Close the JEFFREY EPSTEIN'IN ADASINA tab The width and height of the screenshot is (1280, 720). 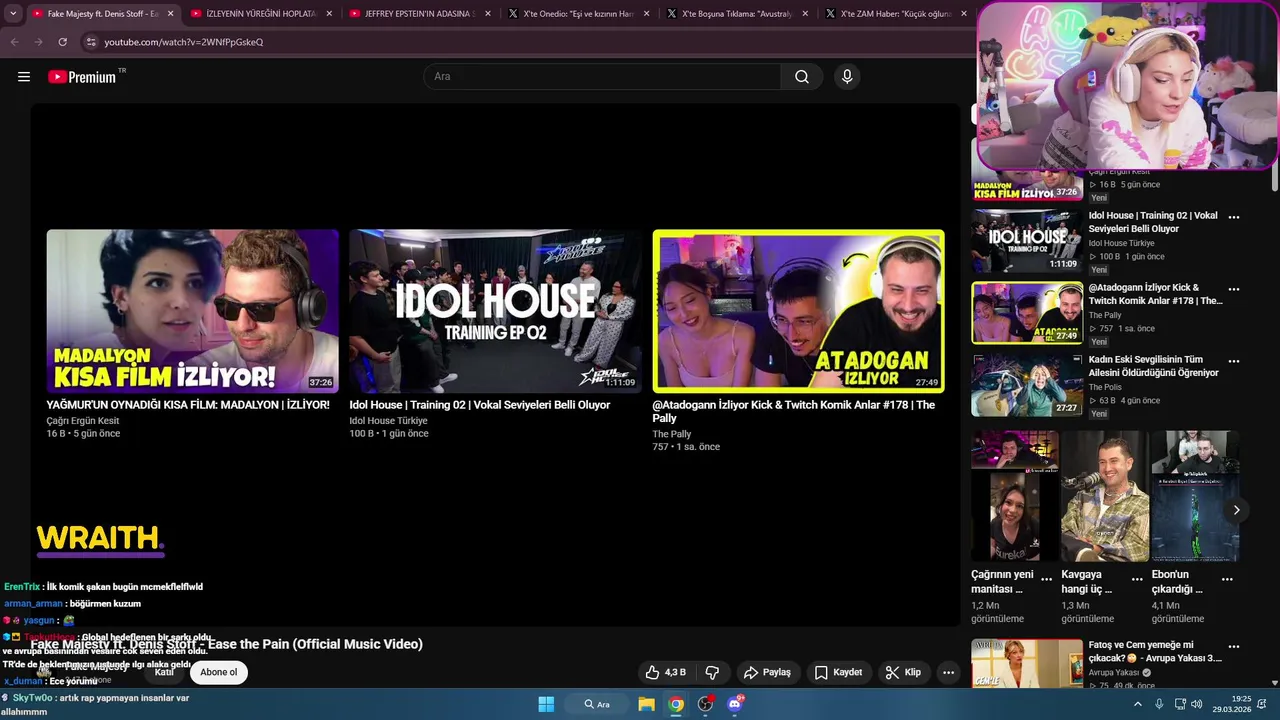click(488, 14)
